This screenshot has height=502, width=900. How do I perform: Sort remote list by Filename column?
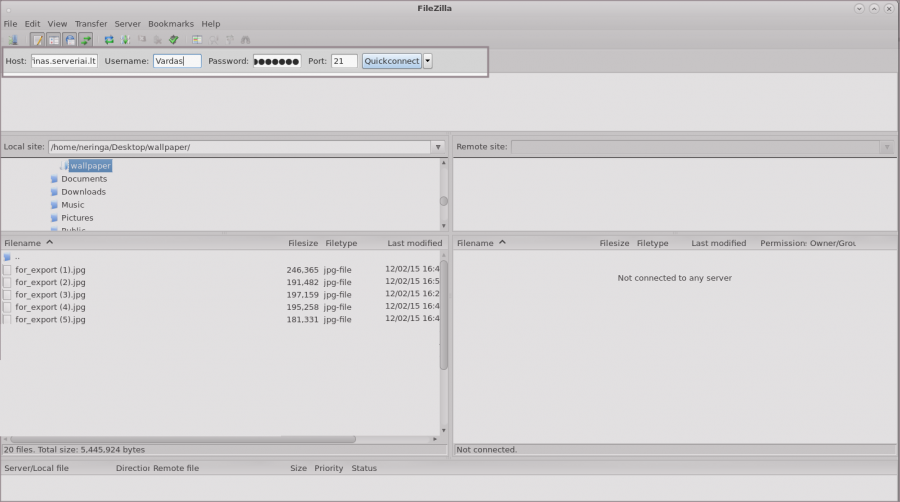(x=475, y=243)
